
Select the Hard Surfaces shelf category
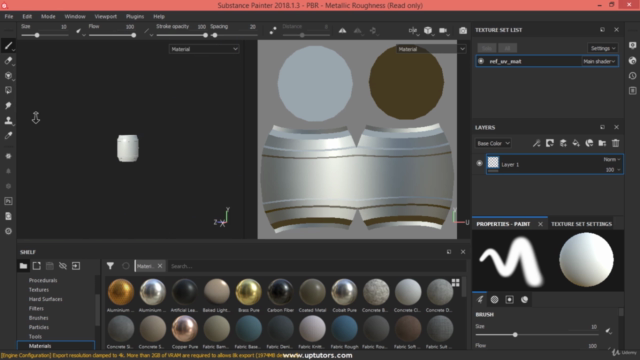tap(45, 299)
